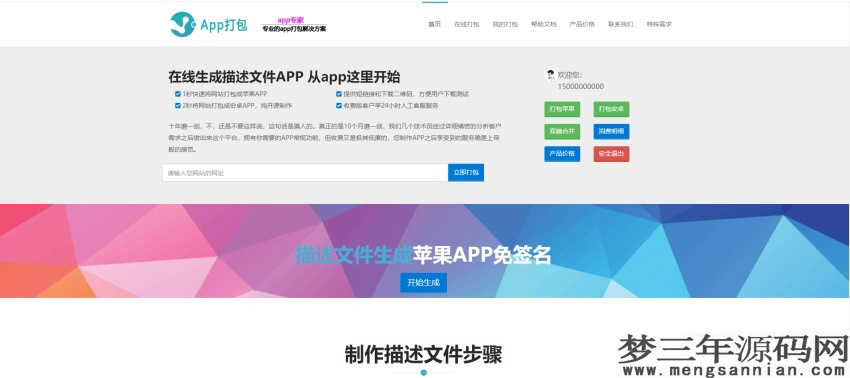
Task: Toggle the 收费版客户享24小时人工客服服务 checkbox
Action: click(339, 106)
